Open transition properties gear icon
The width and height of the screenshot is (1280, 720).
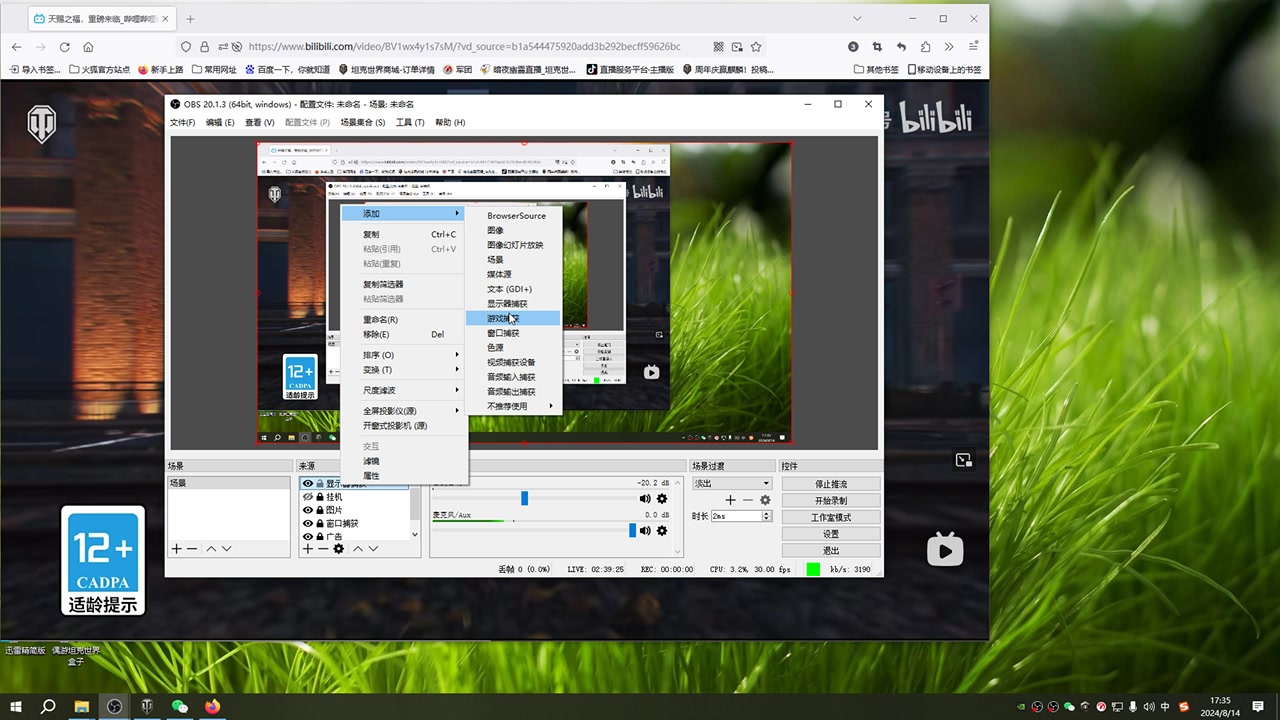[765, 500]
